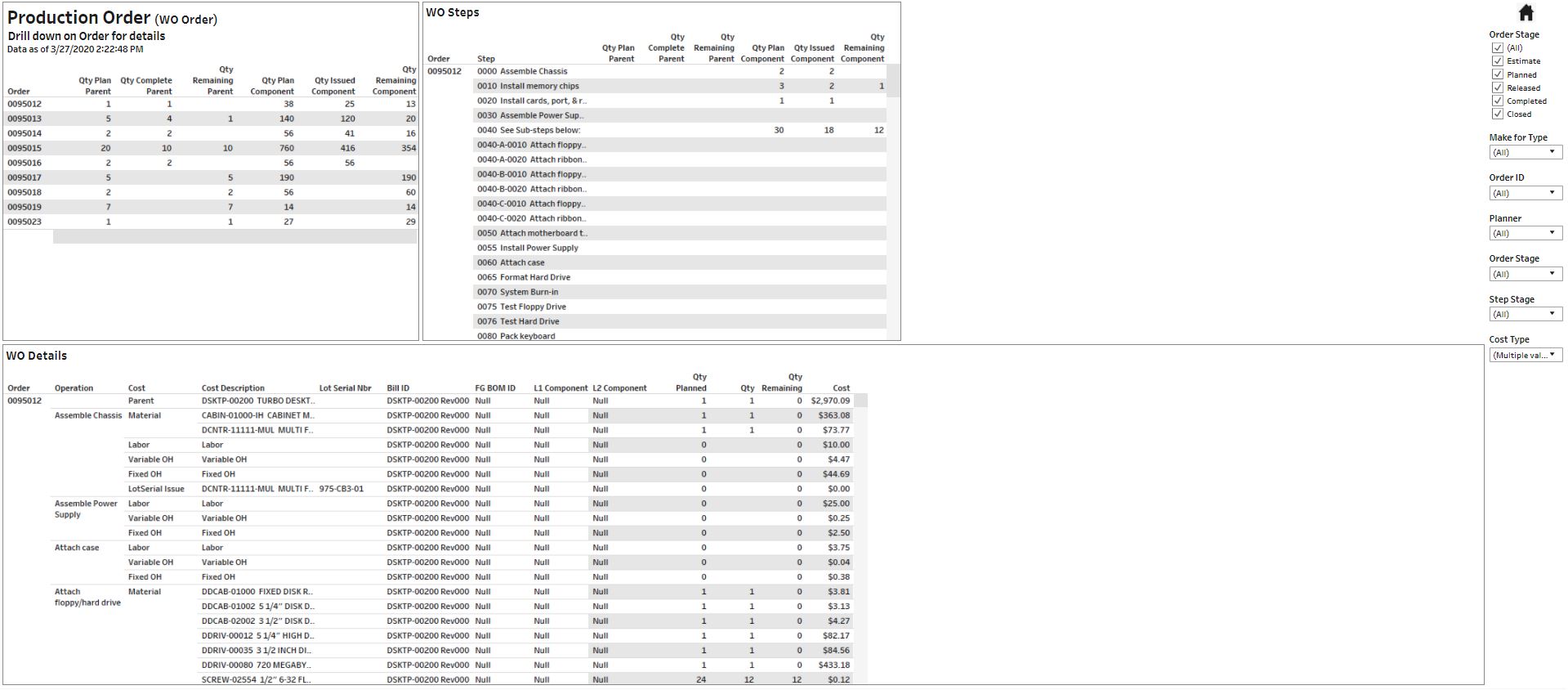This screenshot has height=690, width=1568.
Task: Click the SCREW-02554 1/2" 6-32 FL.. row
Action: [x=256, y=679]
